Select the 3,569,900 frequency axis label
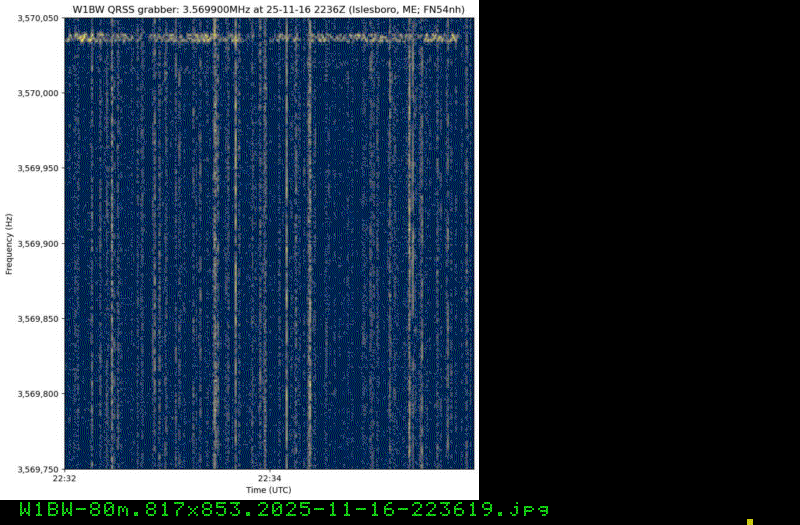This screenshot has width=800, height=525. [x=38, y=243]
